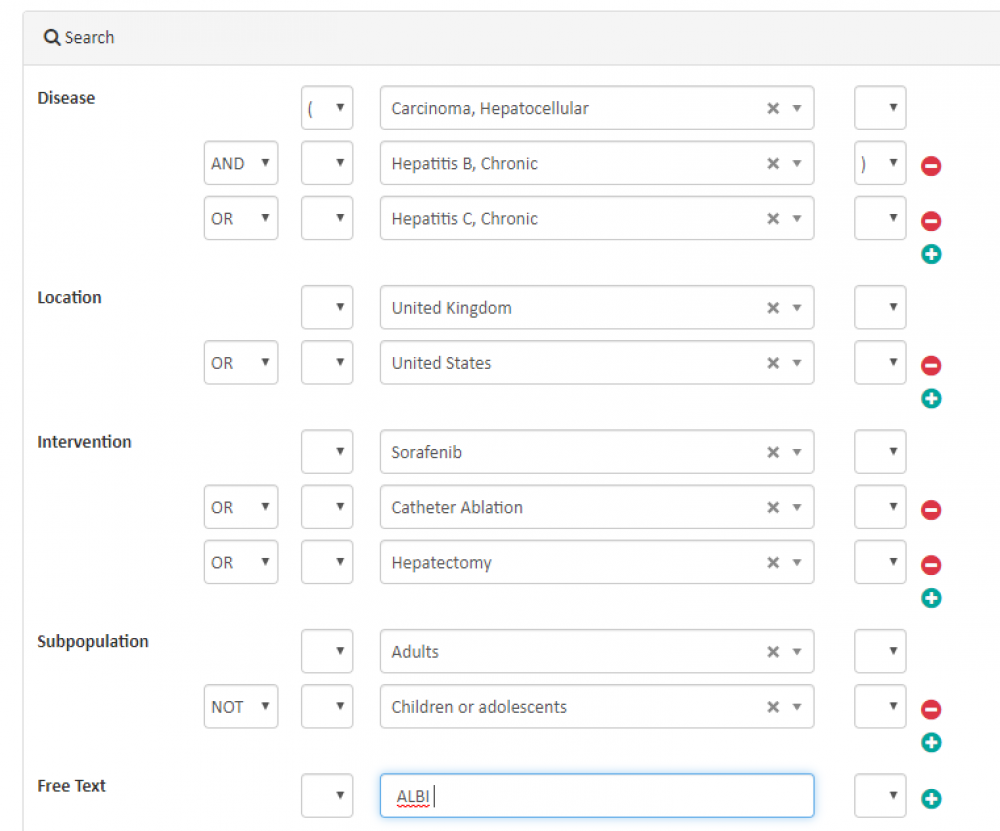Screen dimensions: 1000x831
Task: Add another Intervention row
Action: pos(931,598)
